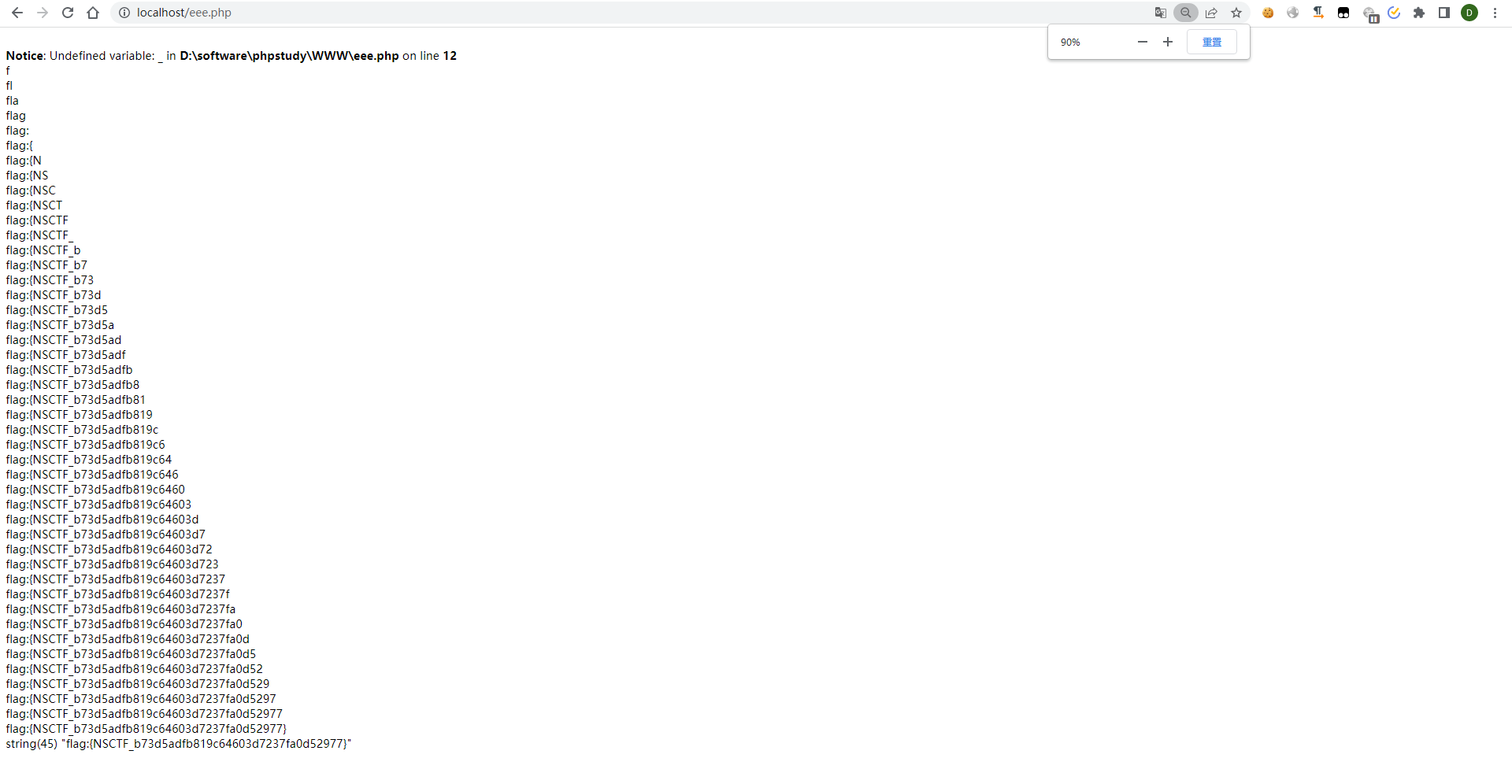The height and width of the screenshot is (784, 1512).
Task: Click the line reading exactly "flag:{NSCTF_b73d5adfb819c64603d72"
Action: click(109, 549)
